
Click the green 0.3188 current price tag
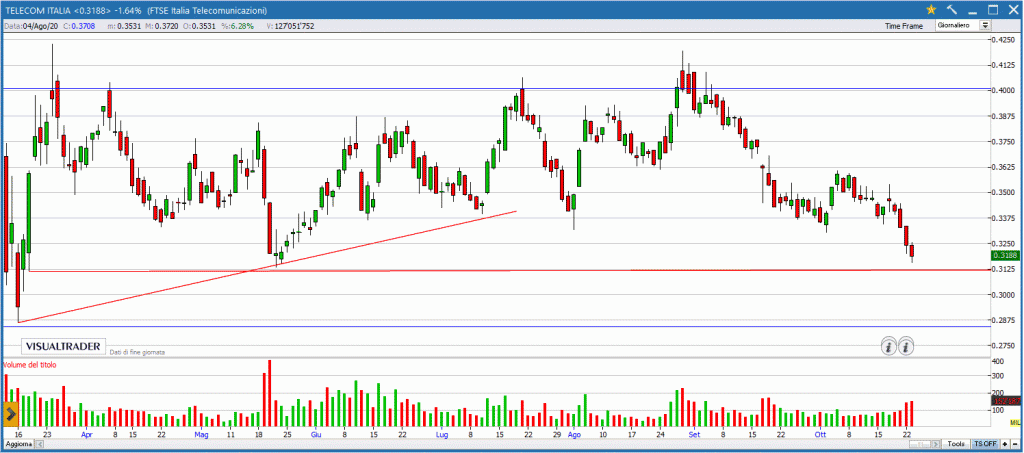coord(1006,256)
